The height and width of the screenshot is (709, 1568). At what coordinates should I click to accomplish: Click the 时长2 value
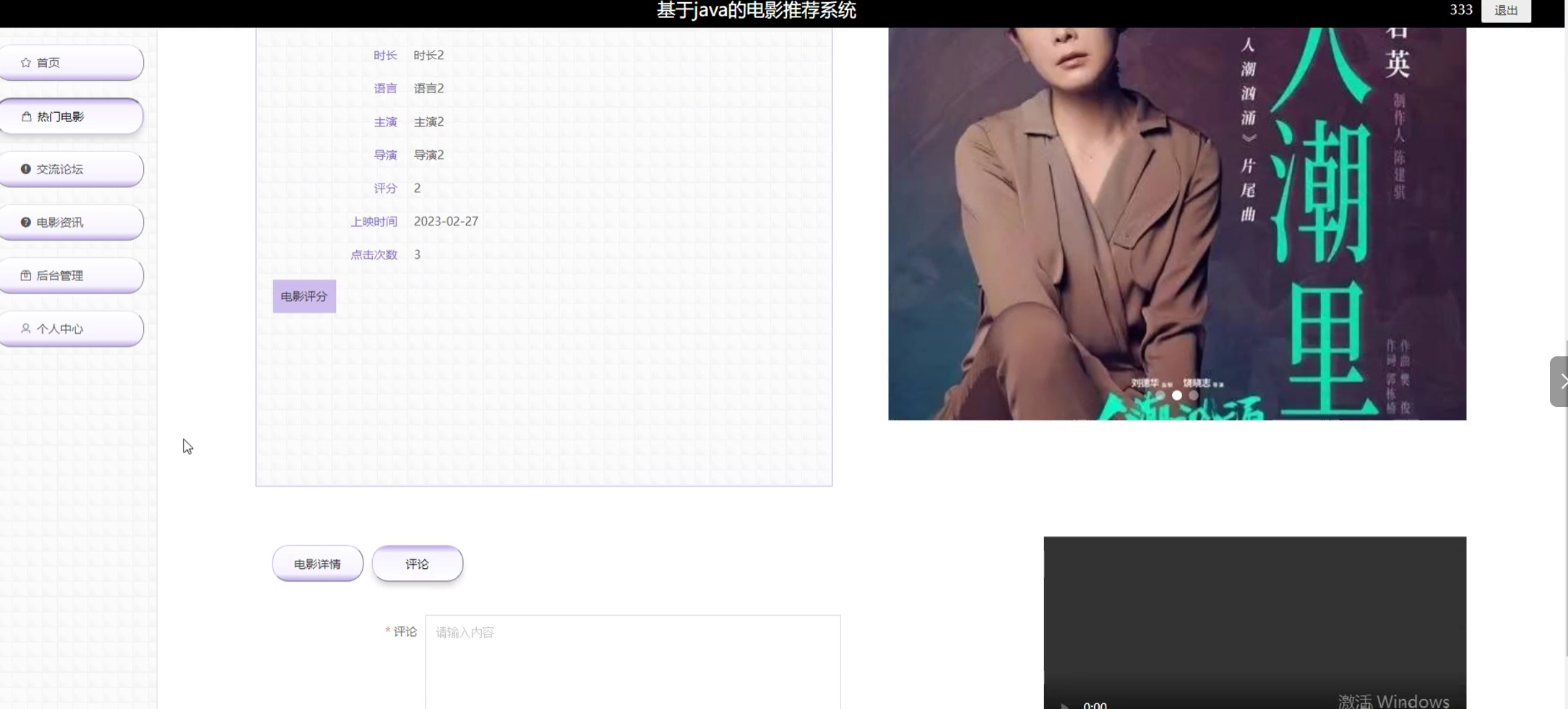[x=428, y=55]
